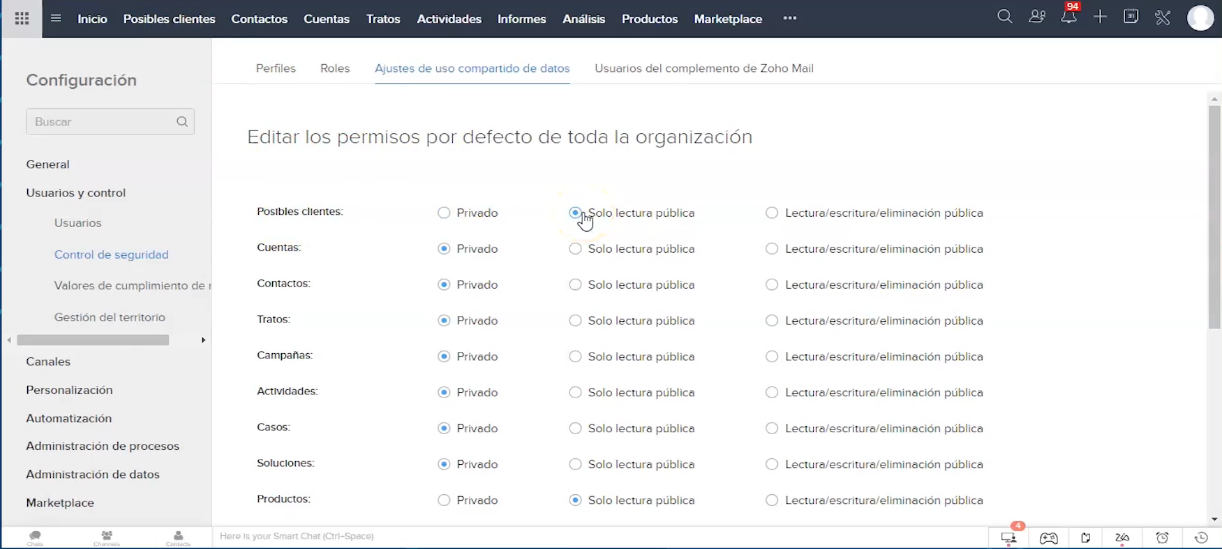Click the magnifier icon in the Buscar field
This screenshot has width=1222, height=549.
tap(182, 122)
